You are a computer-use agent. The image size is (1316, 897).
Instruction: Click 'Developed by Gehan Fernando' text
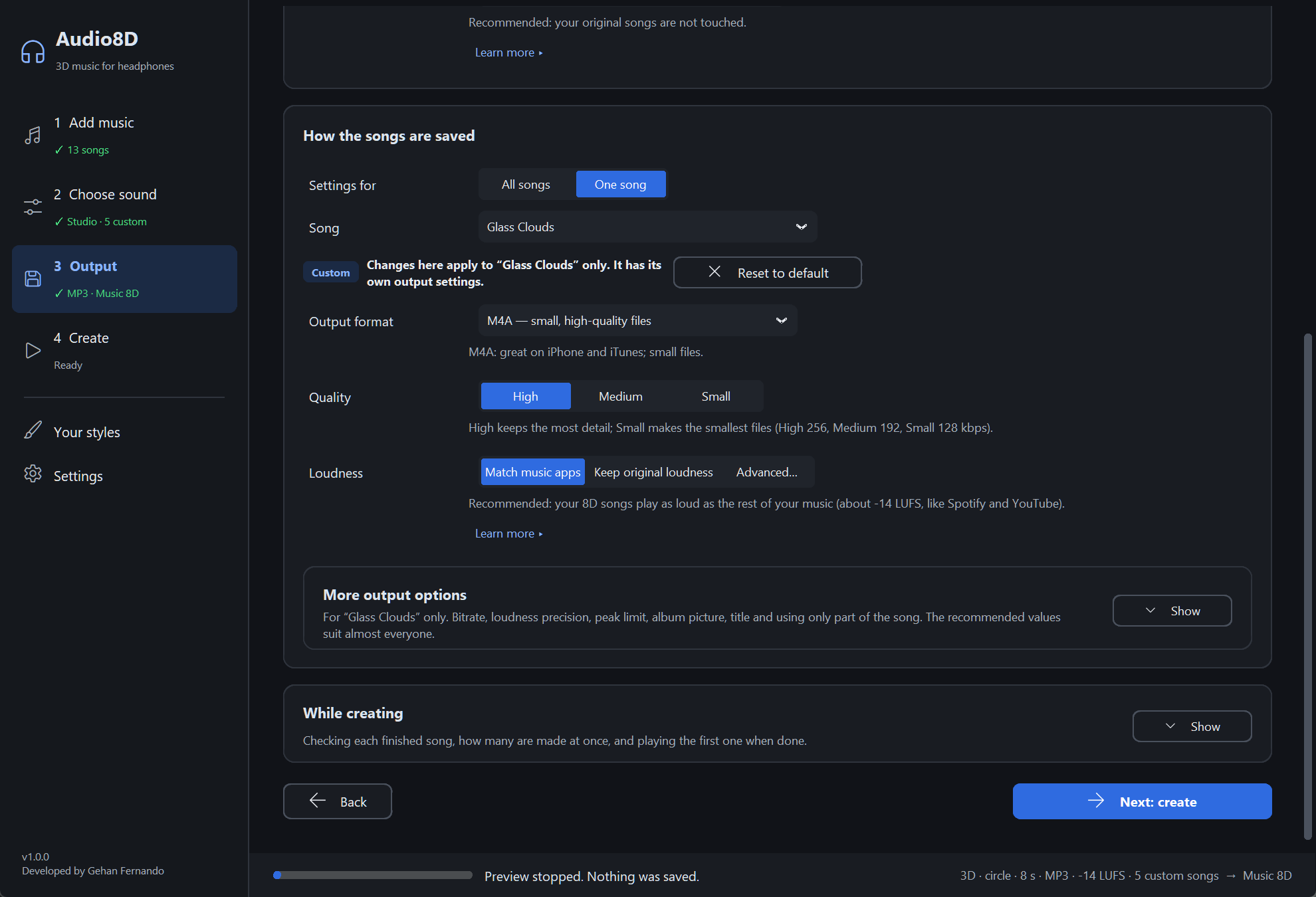pyautogui.click(x=93, y=870)
